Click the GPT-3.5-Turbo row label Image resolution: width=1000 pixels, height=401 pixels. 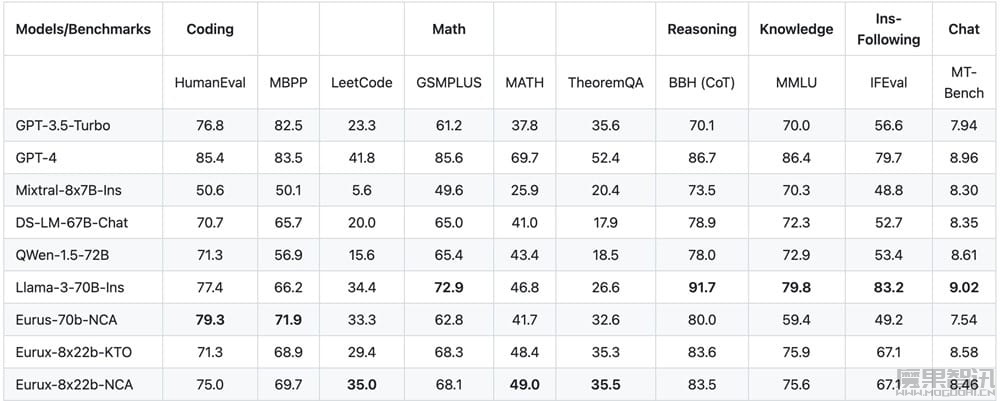(62, 126)
